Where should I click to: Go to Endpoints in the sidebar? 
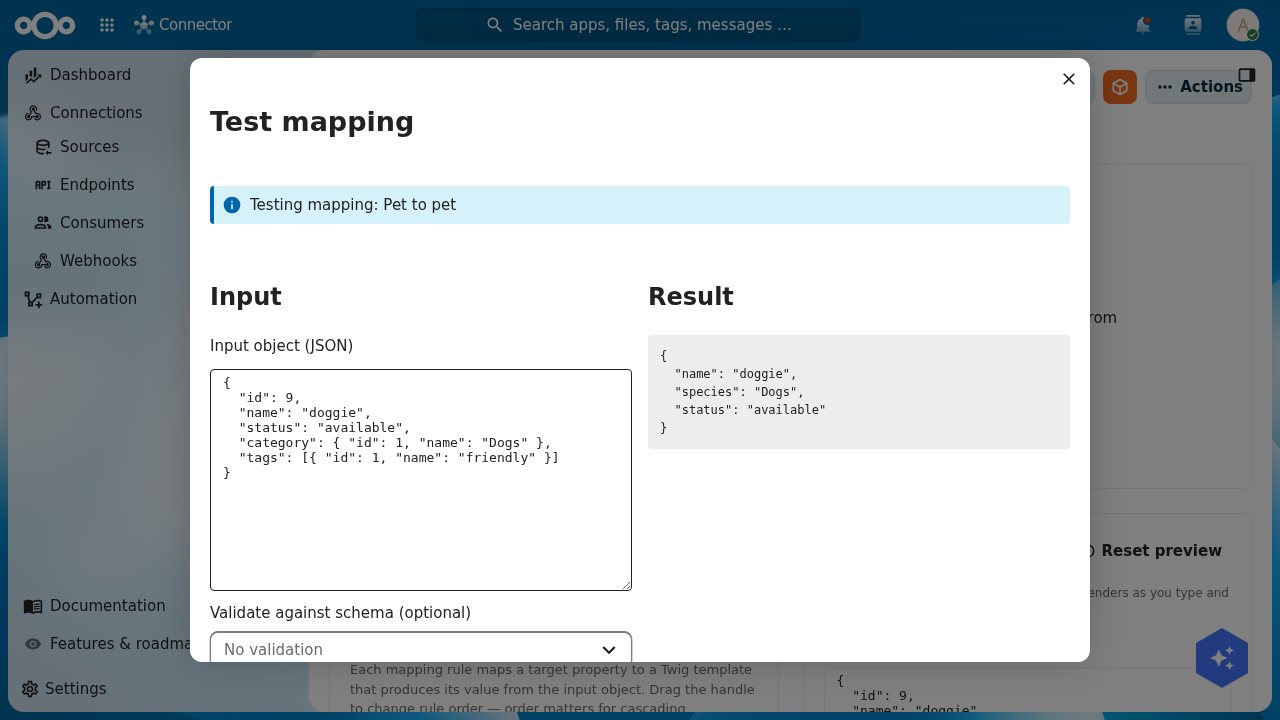click(x=97, y=185)
